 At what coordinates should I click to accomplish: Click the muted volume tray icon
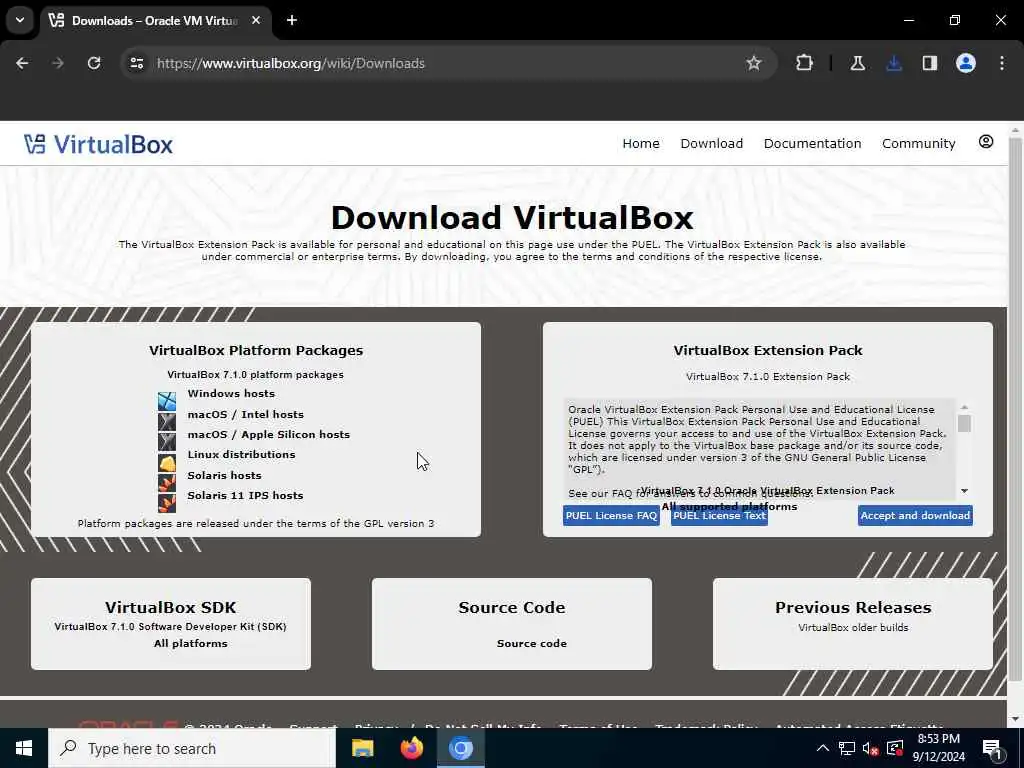tap(870, 749)
